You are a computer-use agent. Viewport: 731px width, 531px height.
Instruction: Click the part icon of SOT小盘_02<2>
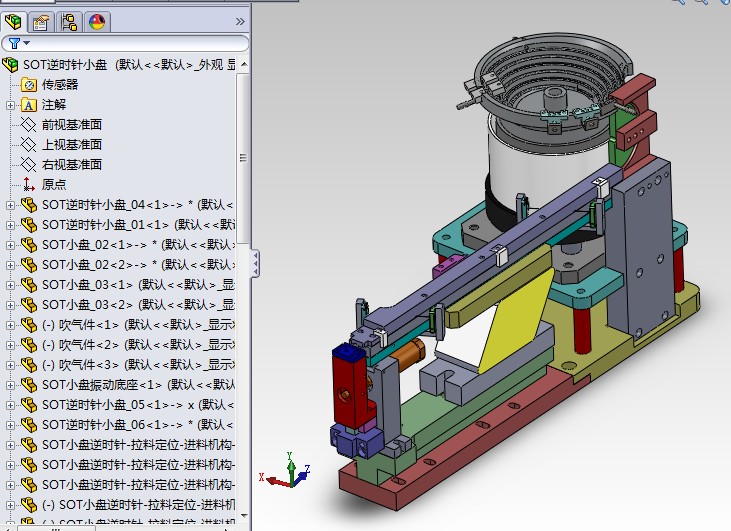click(29, 265)
